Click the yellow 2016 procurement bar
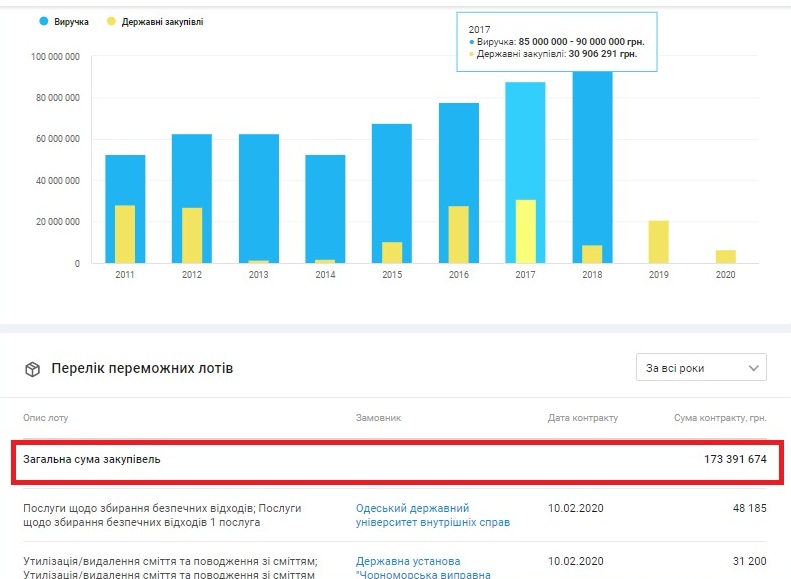 pos(458,235)
